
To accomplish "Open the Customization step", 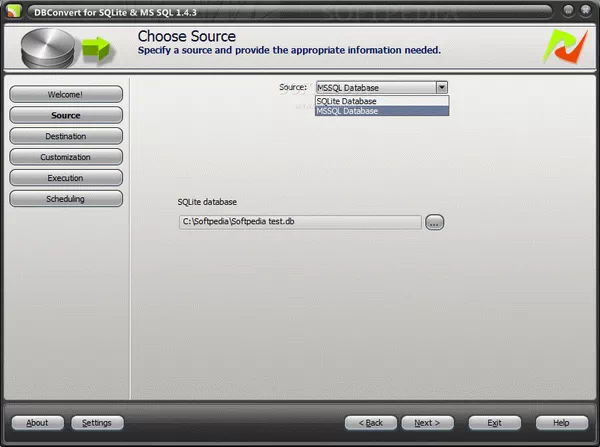I will [66, 157].
